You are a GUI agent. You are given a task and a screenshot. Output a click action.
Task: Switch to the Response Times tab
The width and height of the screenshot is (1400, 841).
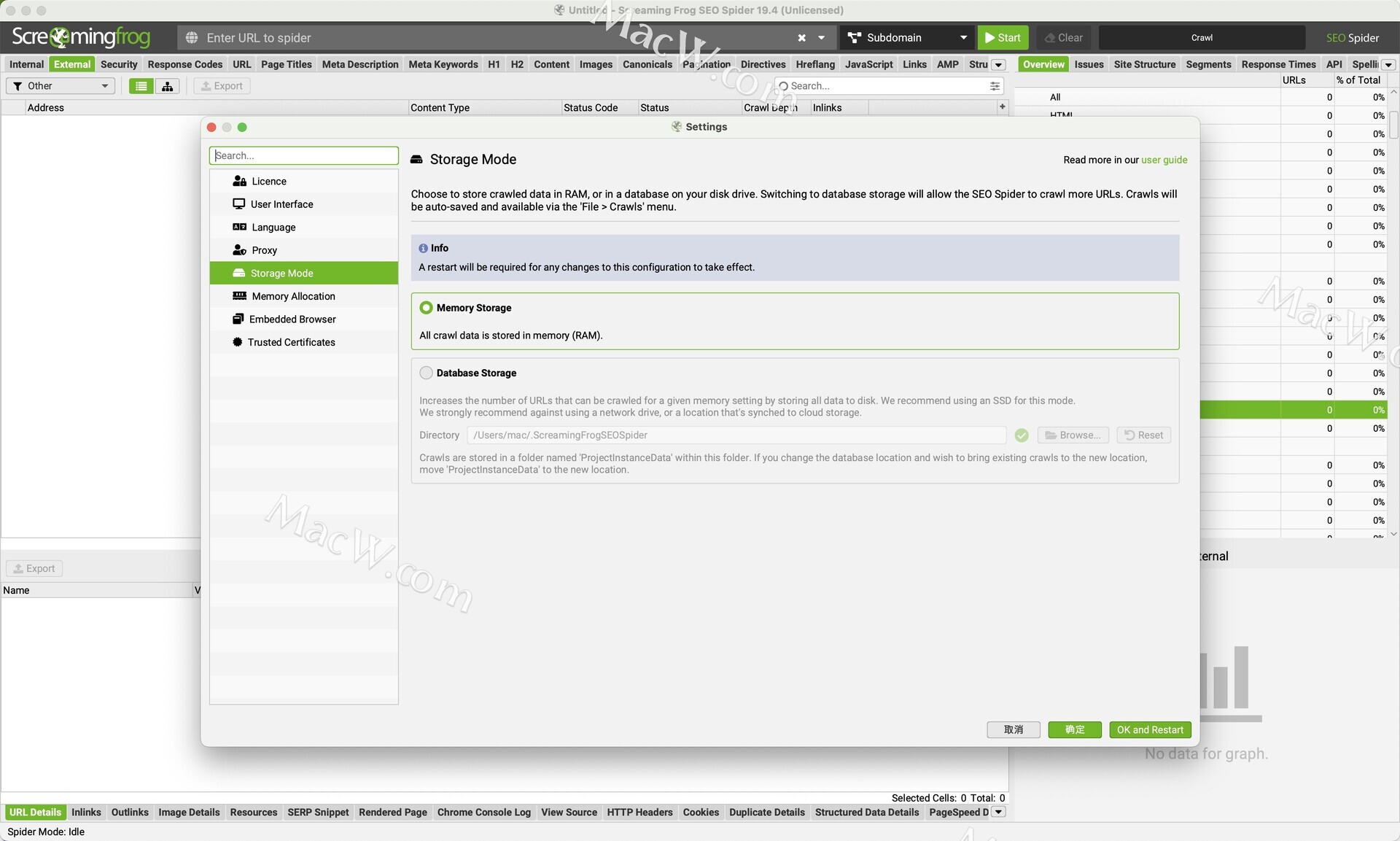click(1278, 64)
